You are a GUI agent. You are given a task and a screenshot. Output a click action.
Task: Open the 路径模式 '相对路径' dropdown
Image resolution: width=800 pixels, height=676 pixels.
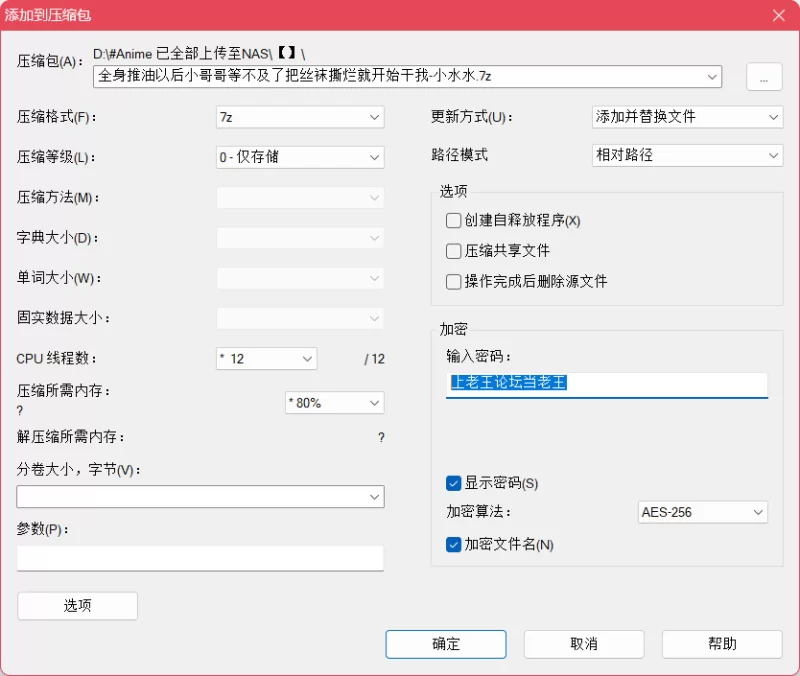tap(687, 155)
